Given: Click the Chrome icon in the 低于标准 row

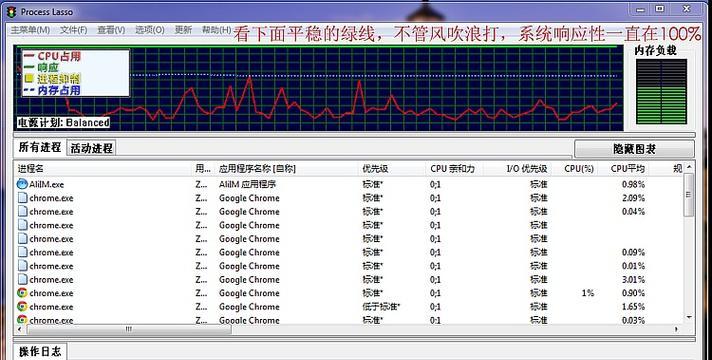Looking at the screenshot, I should coord(22,307).
